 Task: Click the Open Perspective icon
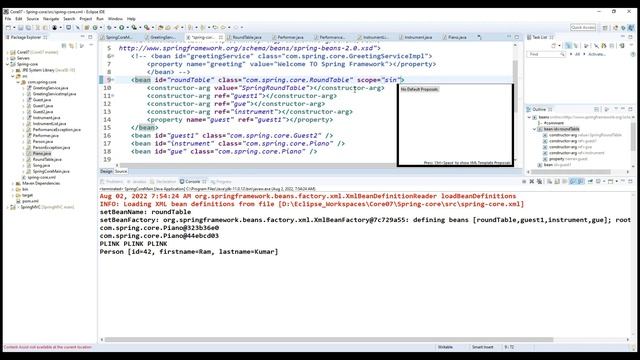pyautogui.click(x=605, y=28)
